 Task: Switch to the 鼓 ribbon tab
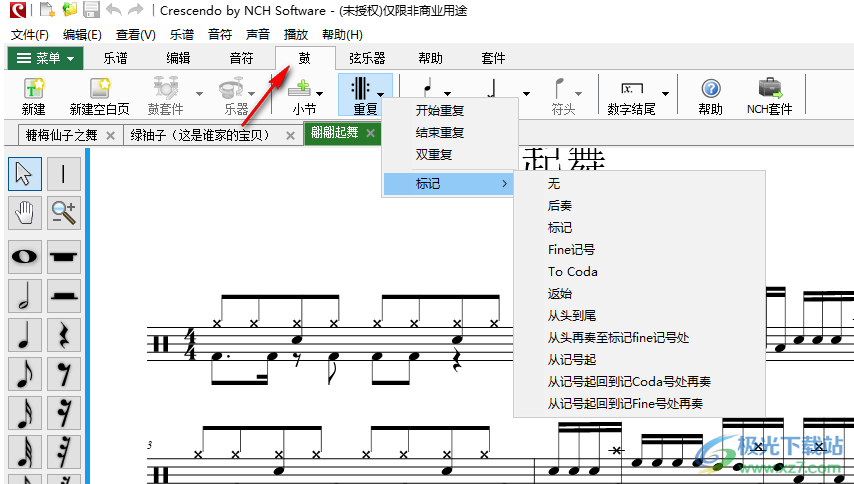305,58
